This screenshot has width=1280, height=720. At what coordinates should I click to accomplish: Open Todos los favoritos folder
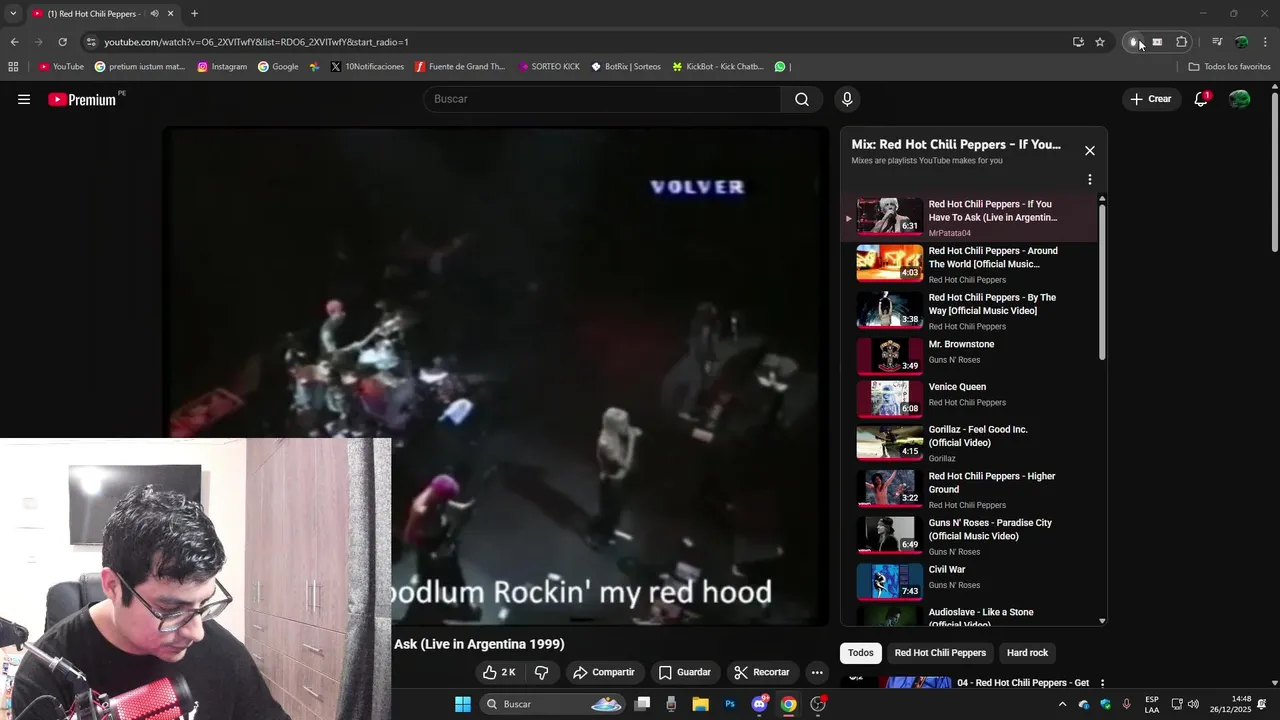coord(1229,67)
